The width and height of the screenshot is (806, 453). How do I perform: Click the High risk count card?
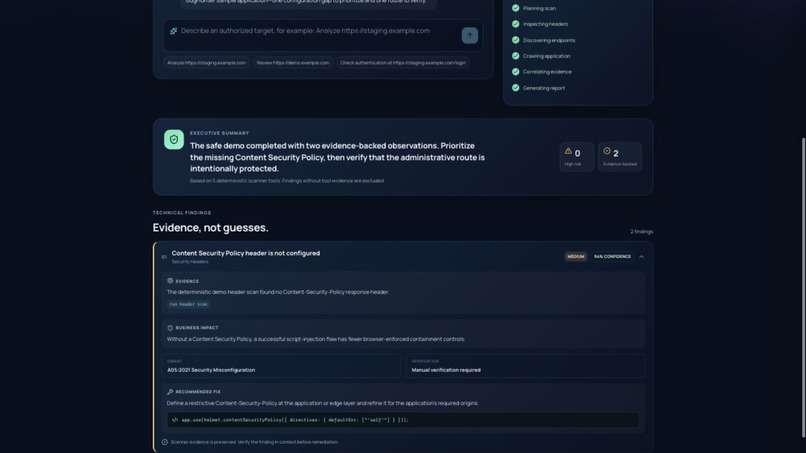pyautogui.click(x=577, y=157)
